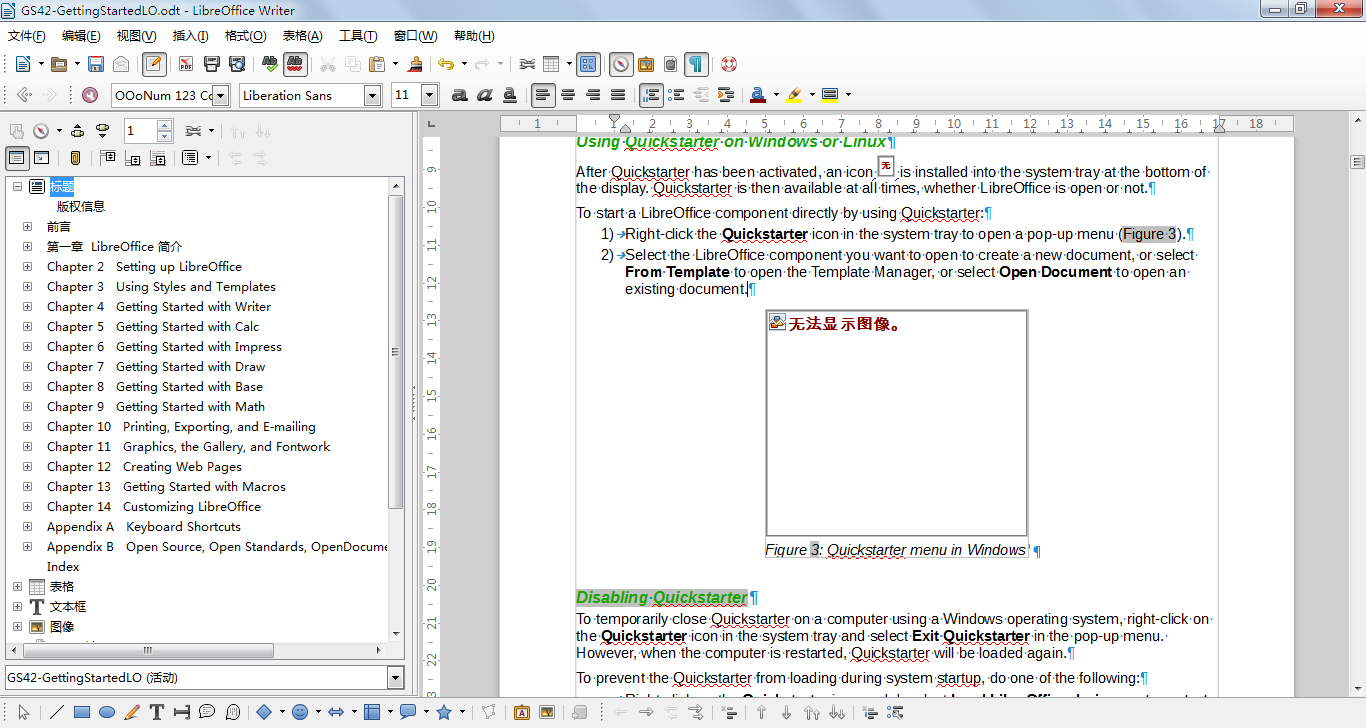Select the Freeform Line pencil tool
This screenshot has height=728, width=1366.
pyautogui.click(x=132, y=712)
